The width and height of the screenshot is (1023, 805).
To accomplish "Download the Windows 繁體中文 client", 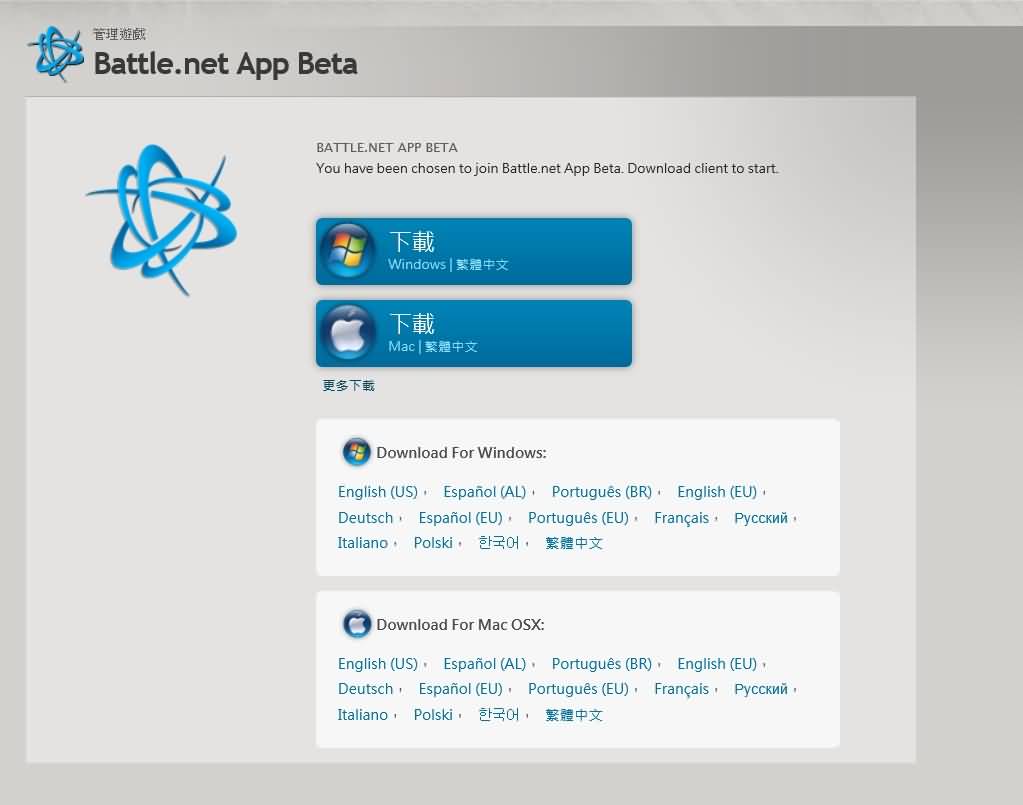I will pos(474,251).
